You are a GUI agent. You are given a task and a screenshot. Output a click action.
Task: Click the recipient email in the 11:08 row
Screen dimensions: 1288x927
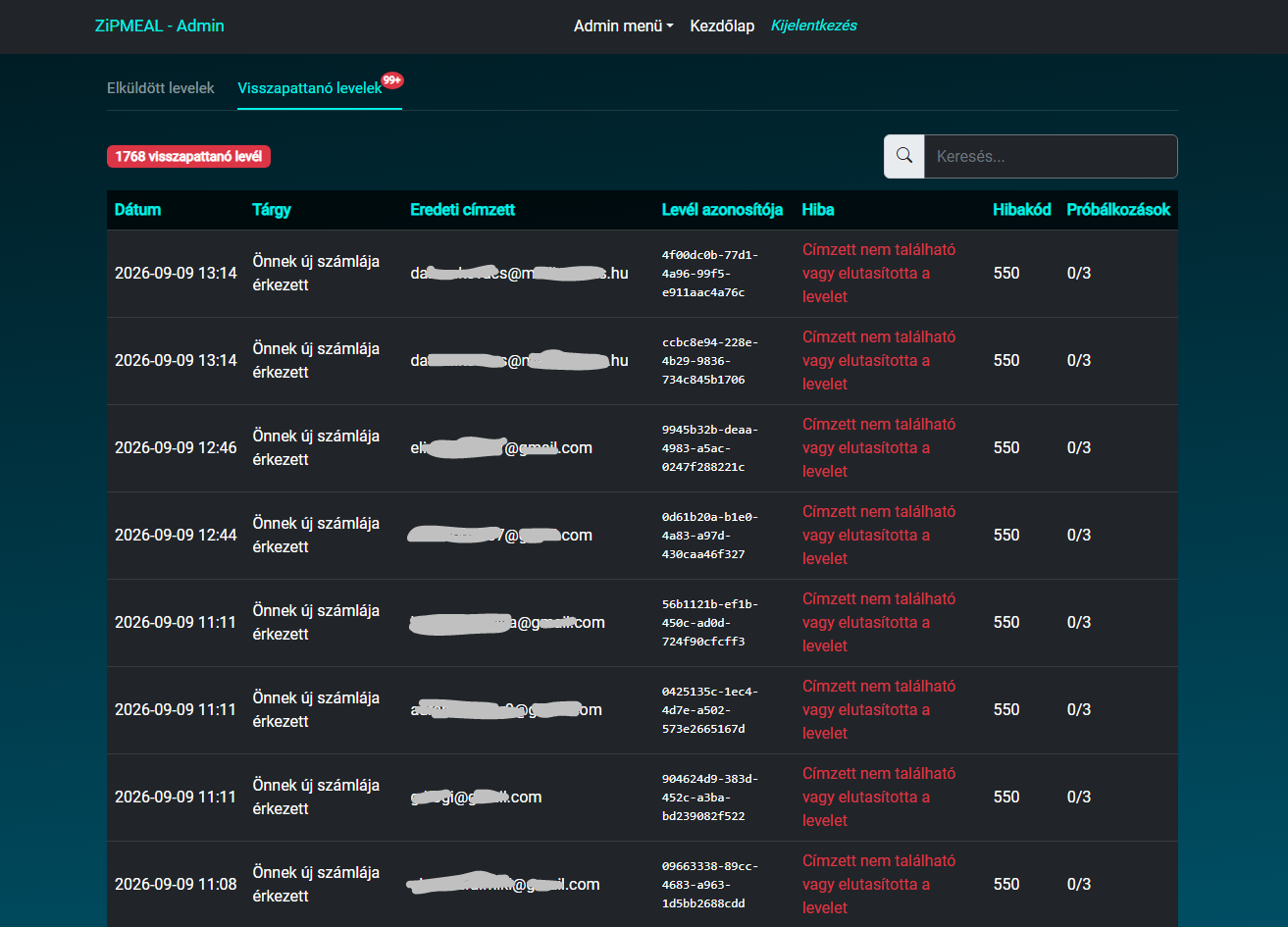[x=503, y=885]
